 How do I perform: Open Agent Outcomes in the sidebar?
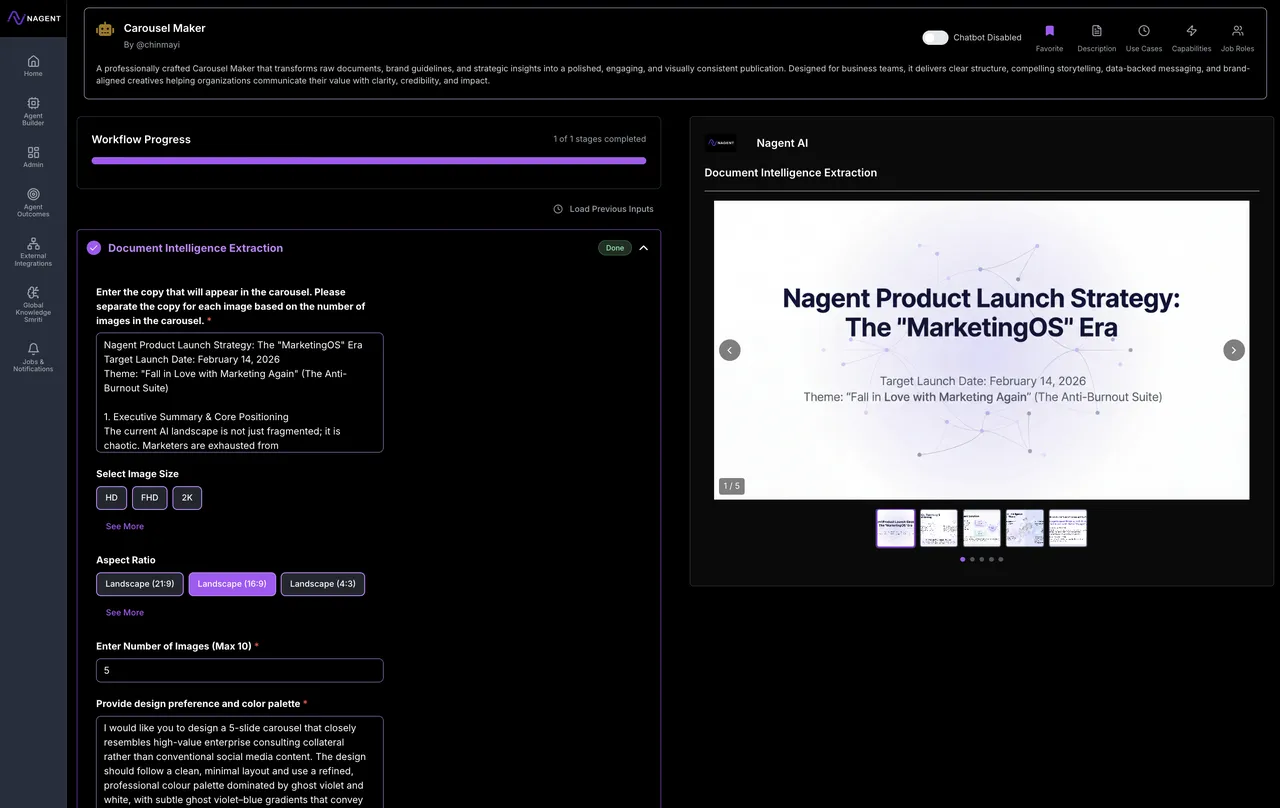33,195
